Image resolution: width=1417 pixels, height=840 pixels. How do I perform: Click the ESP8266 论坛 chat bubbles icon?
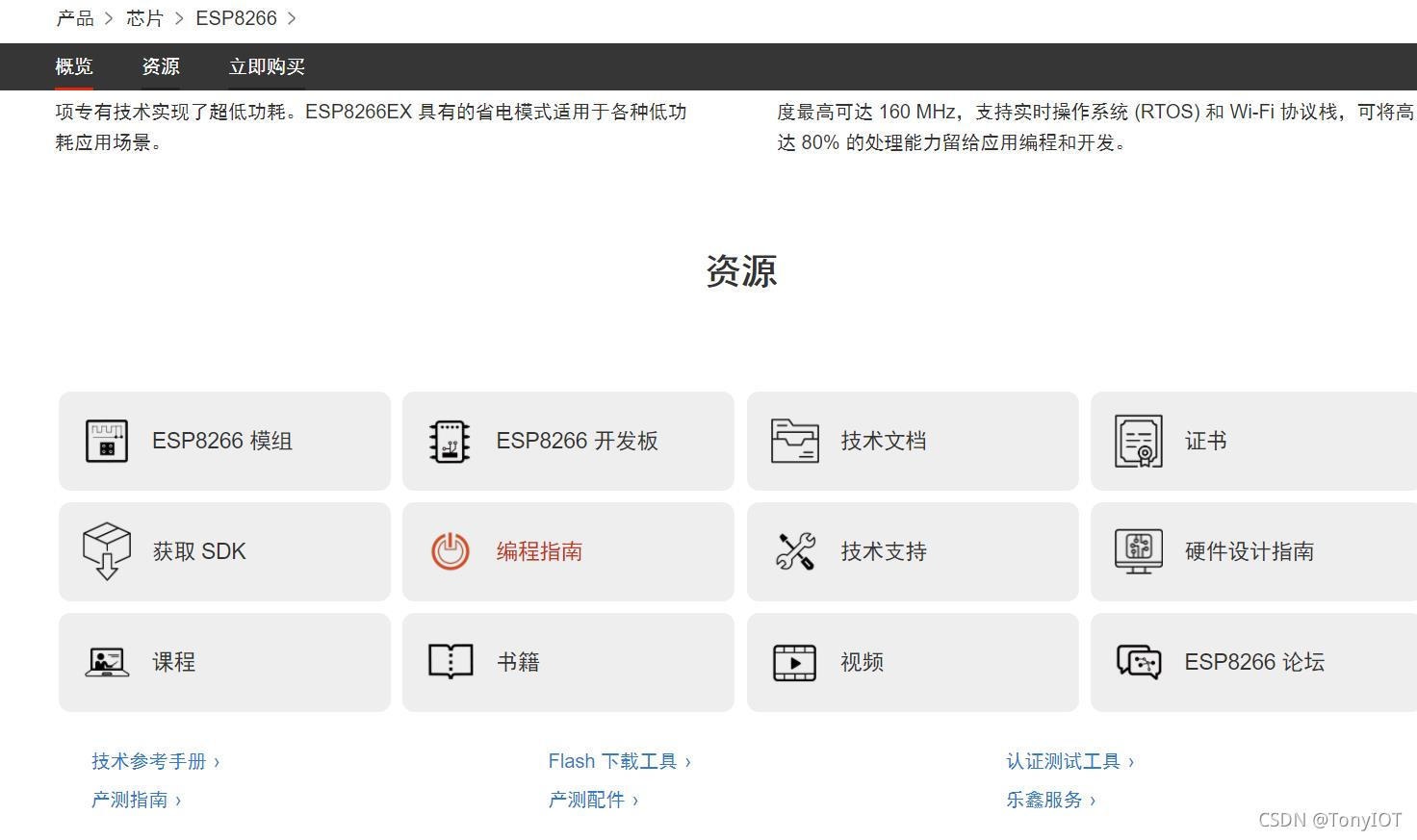(x=1138, y=662)
